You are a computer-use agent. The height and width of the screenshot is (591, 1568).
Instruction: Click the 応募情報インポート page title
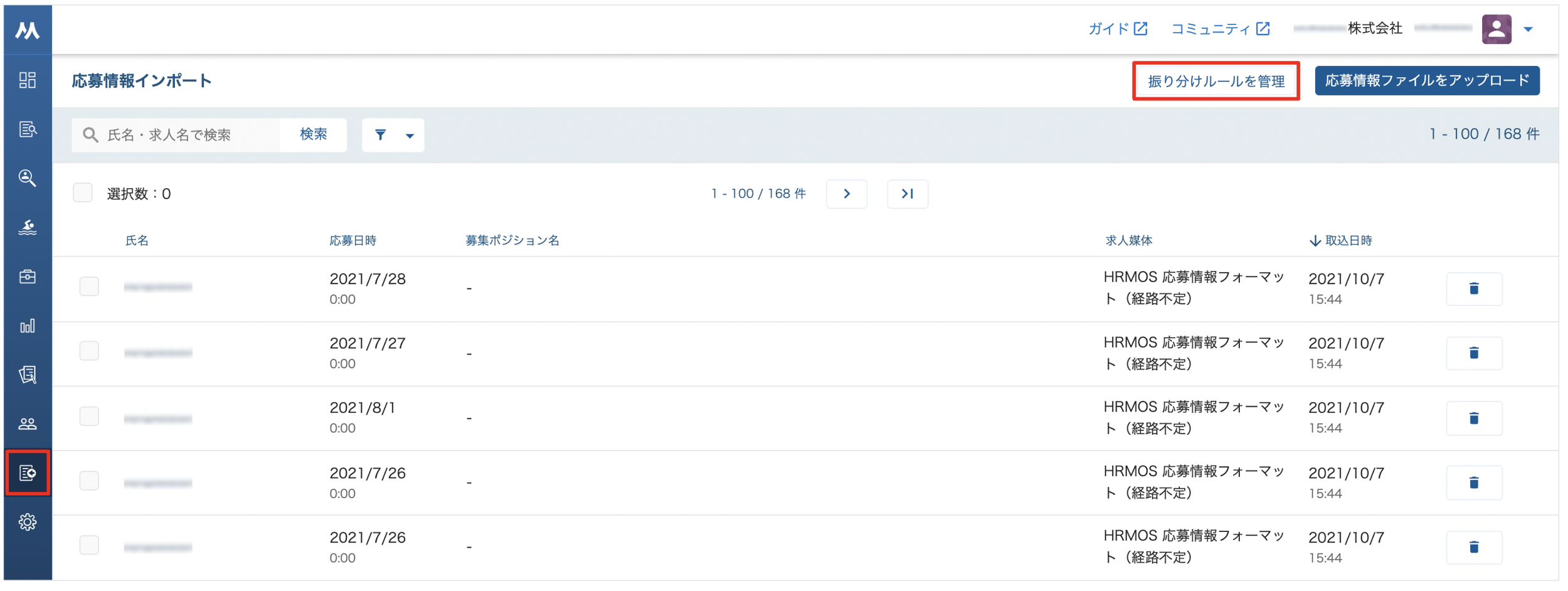(142, 81)
